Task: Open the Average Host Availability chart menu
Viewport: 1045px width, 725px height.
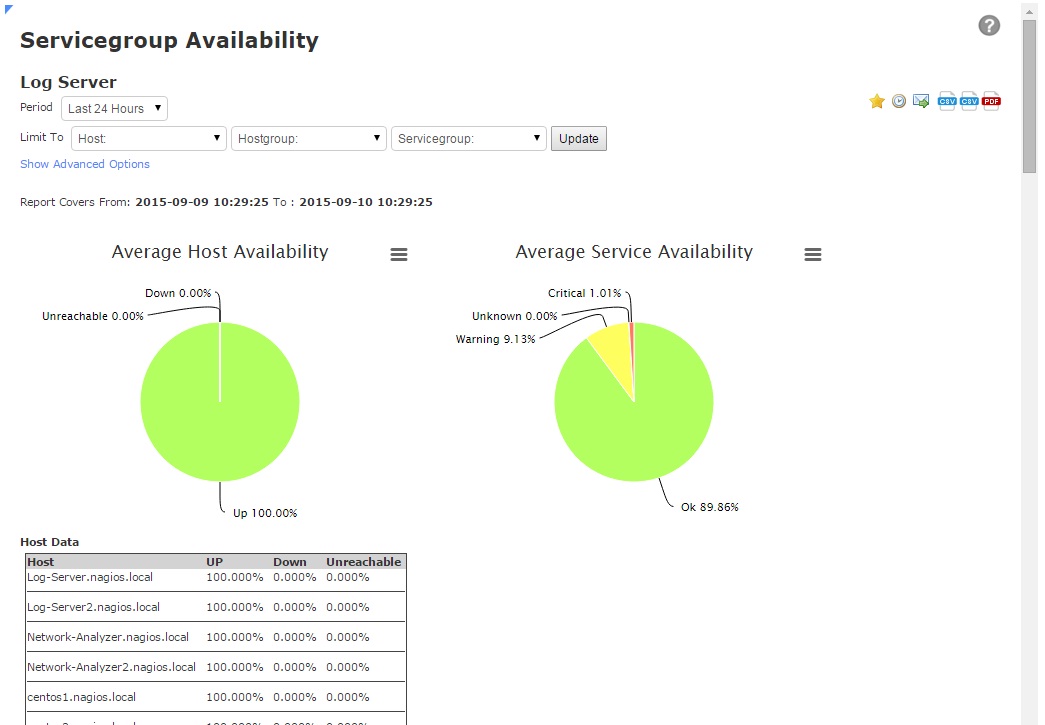Action: 399,255
